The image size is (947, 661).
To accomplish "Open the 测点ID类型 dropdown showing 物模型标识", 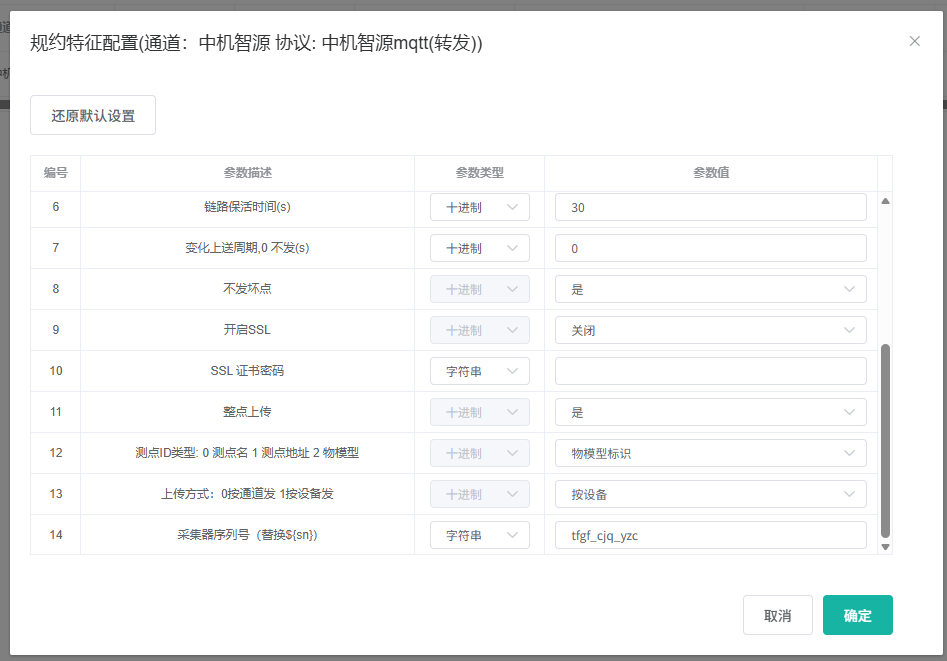I will coord(710,452).
